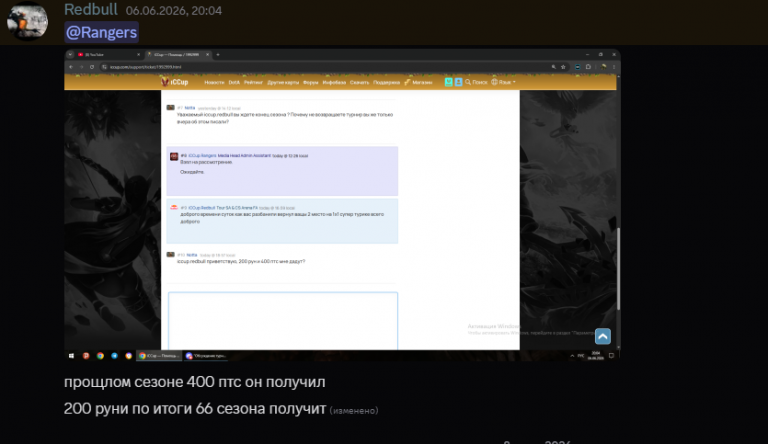This screenshot has width=768, height=444.
Task: Click the message timestamp 06.06.2026, 20:04
Action: point(173,11)
